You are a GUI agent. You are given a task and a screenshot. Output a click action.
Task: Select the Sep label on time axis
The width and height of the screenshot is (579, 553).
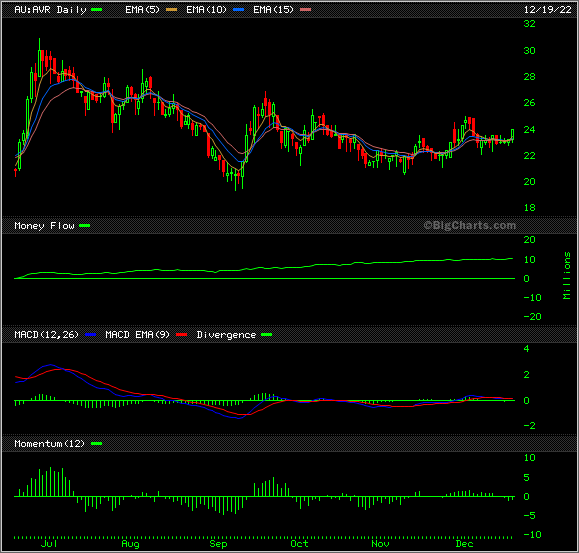coord(218,544)
